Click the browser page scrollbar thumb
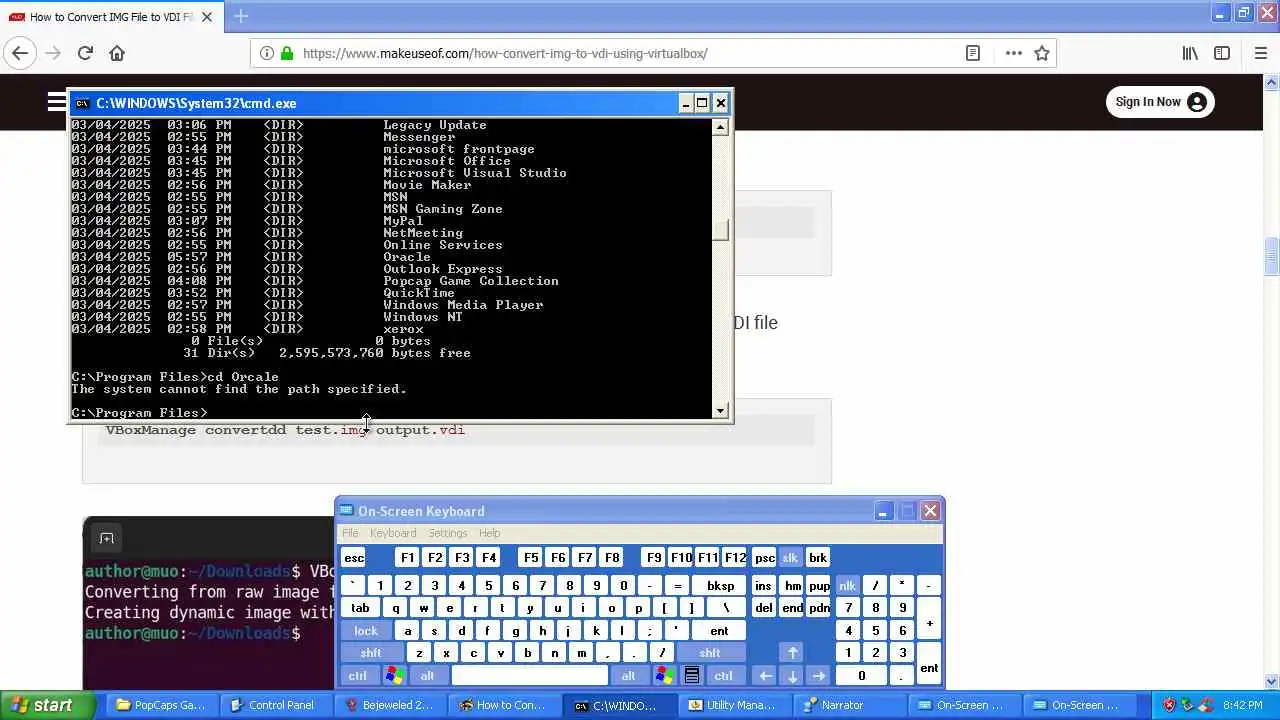This screenshot has width=1280, height=720. [x=1272, y=256]
